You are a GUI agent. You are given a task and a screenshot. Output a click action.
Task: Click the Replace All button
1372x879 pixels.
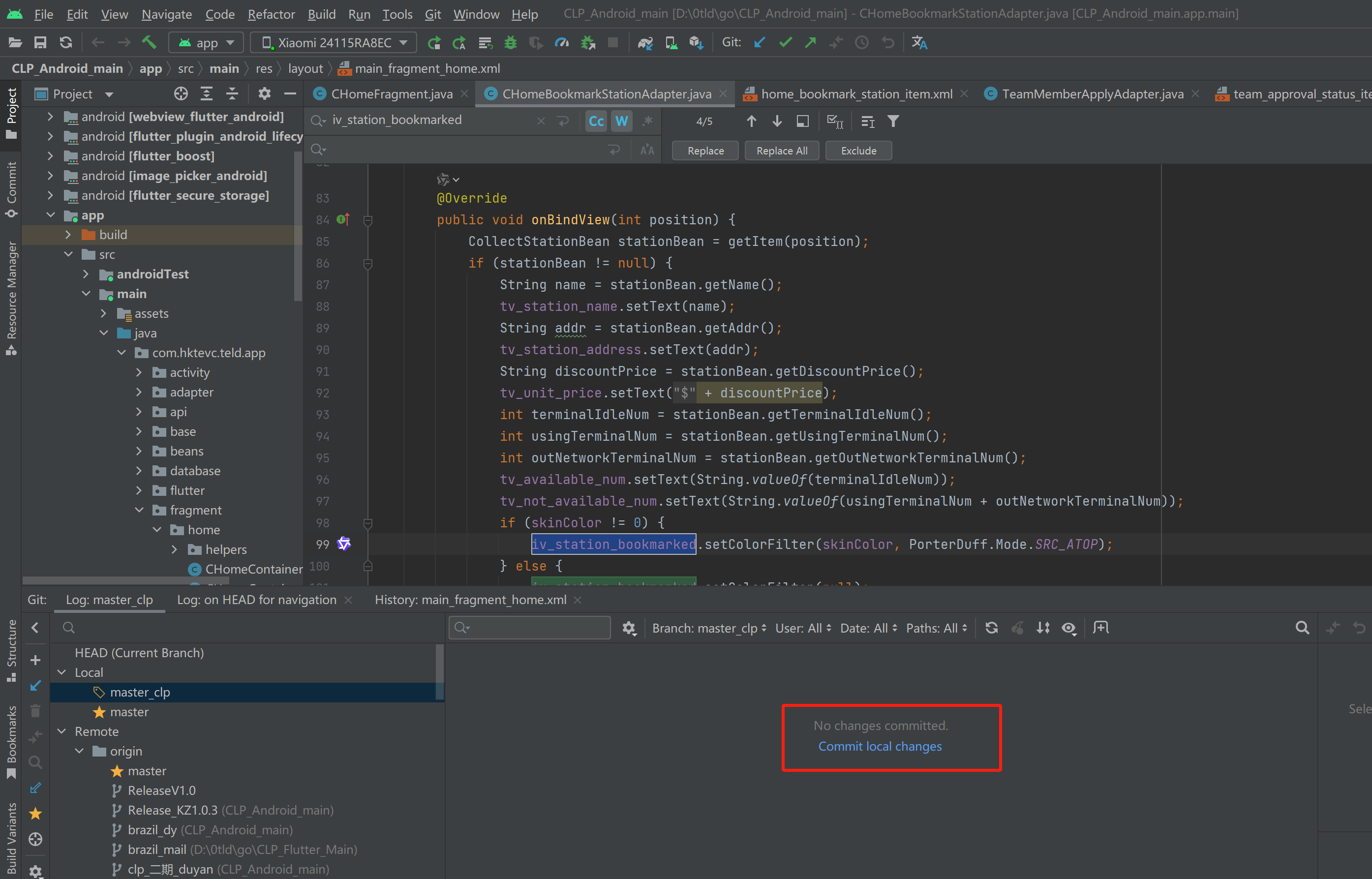click(x=781, y=151)
